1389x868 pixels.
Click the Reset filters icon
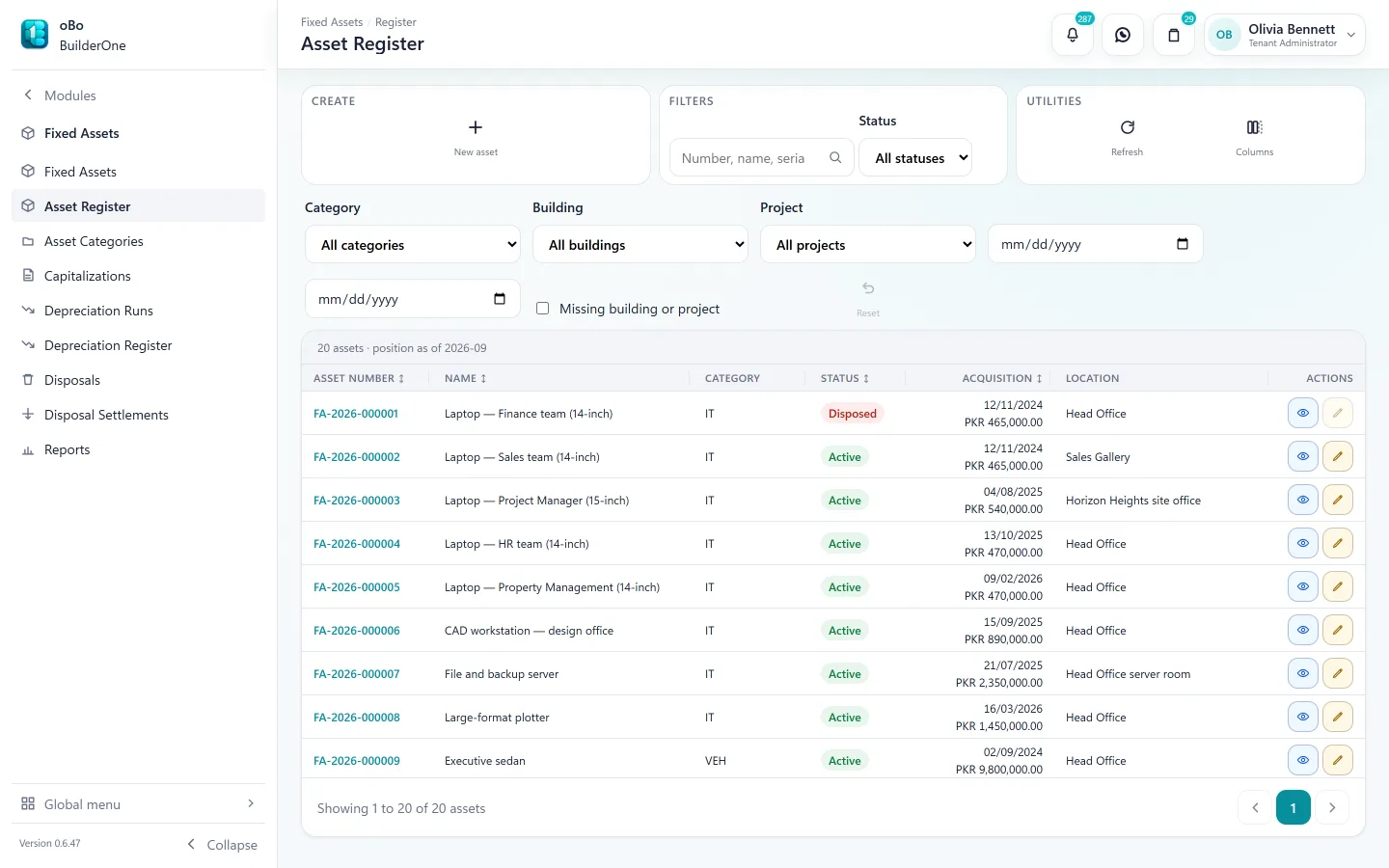coord(868,288)
